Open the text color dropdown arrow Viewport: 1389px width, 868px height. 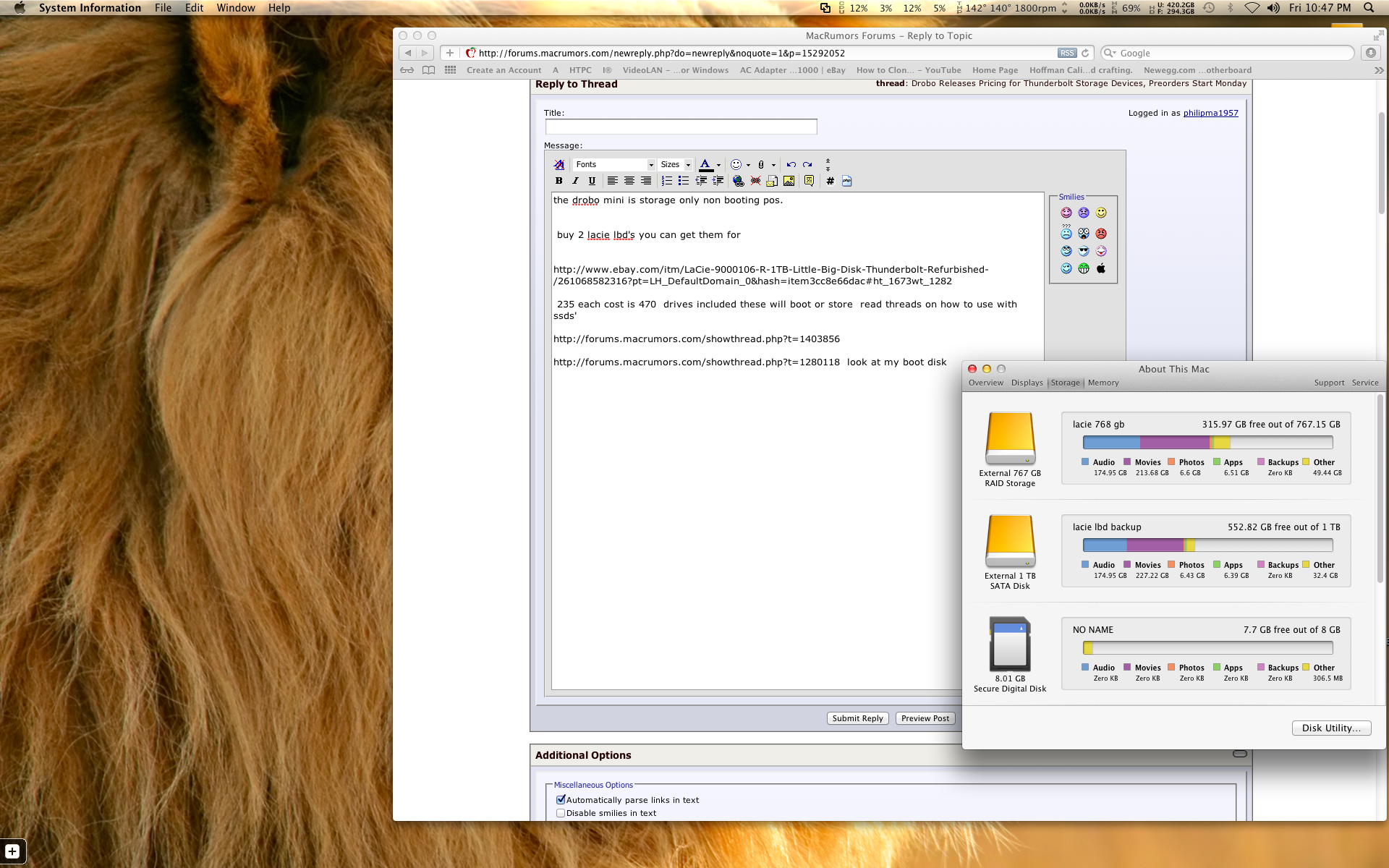pos(718,165)
